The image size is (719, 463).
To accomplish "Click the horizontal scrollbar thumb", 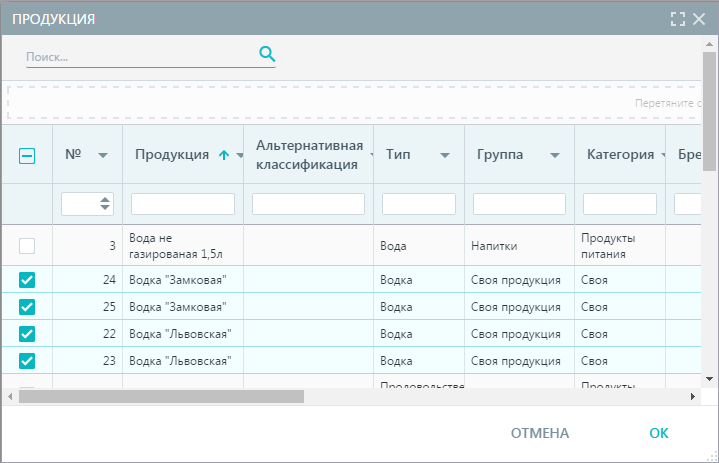I will (x=161, y=397).
